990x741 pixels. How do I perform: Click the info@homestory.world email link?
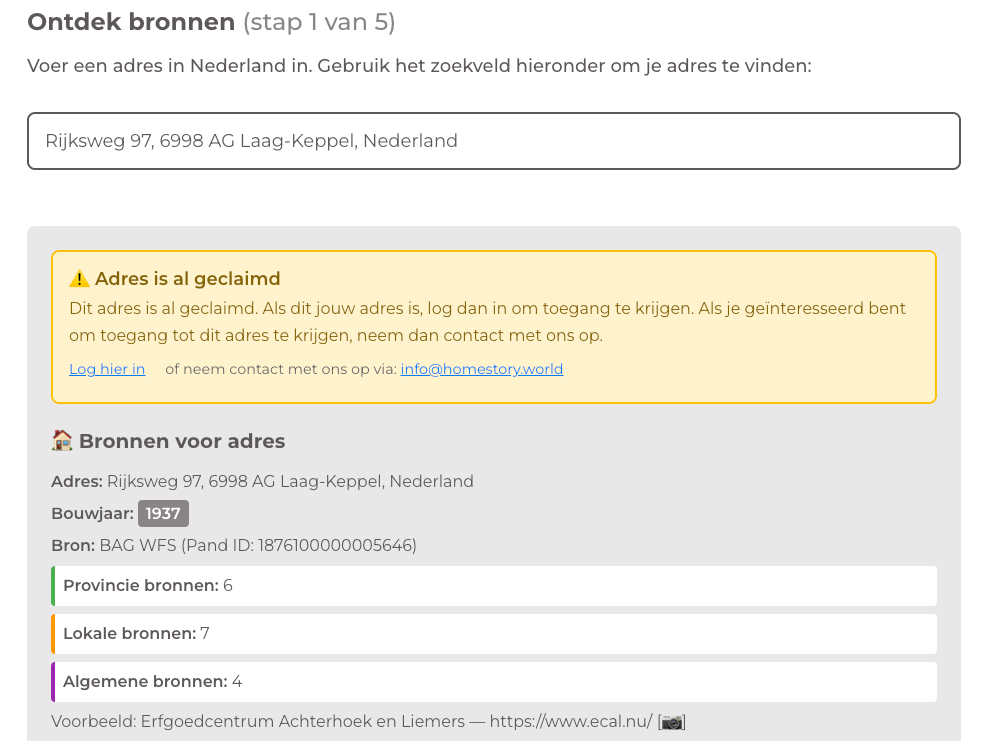[x=482, y=369]
